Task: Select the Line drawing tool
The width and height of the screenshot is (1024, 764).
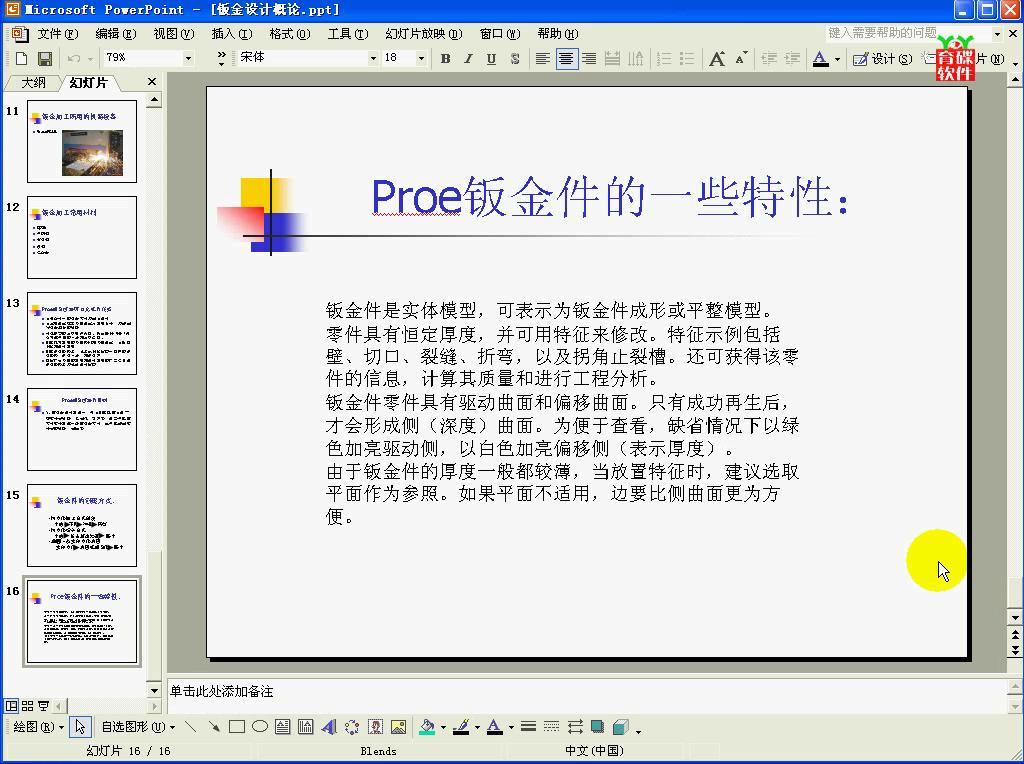Action: [191, 727]
